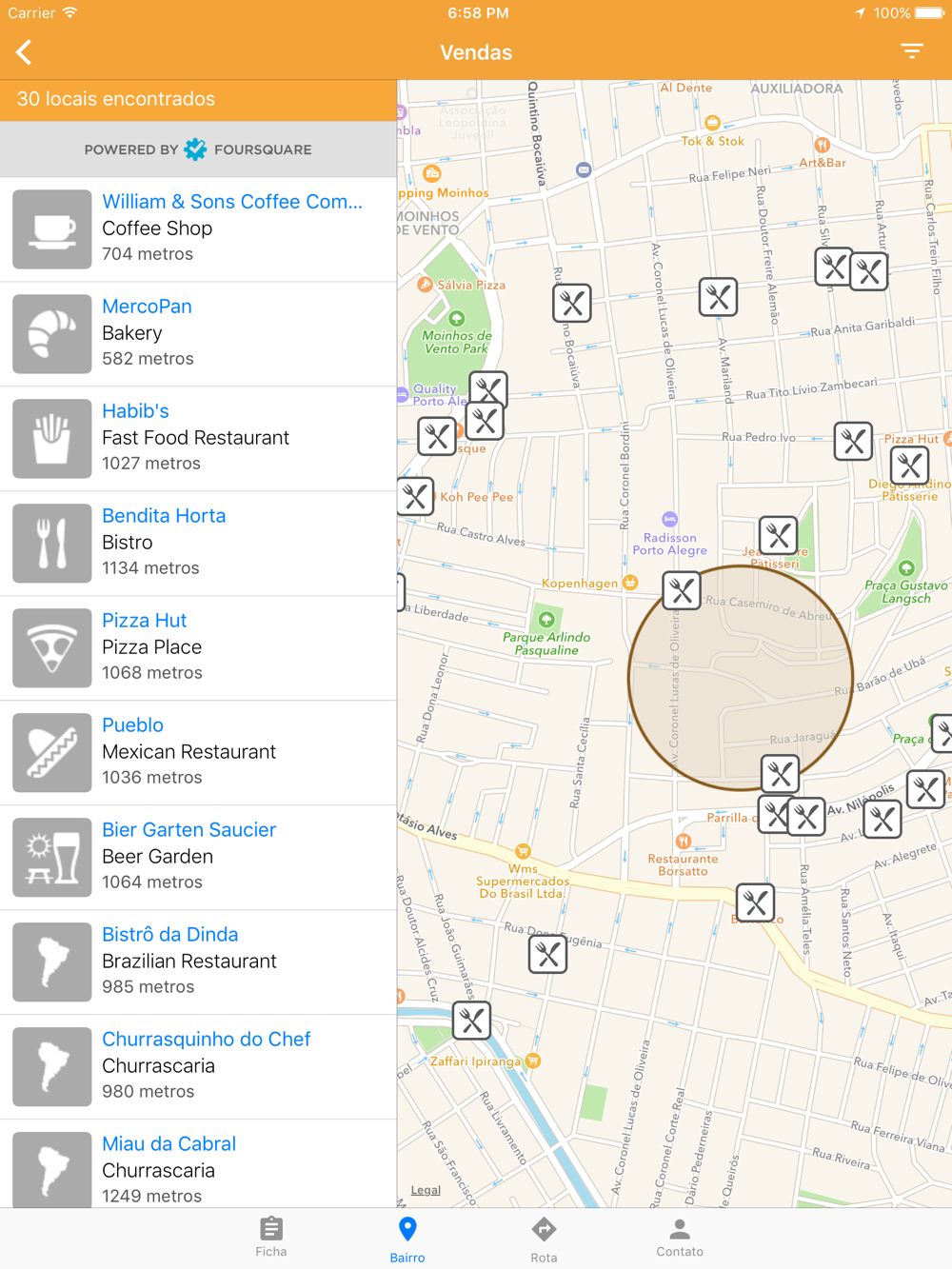The image size is (952, 1269).
Task: Select restaurant pin on Rua Dona Eugênia
Action: pos(547,954)
